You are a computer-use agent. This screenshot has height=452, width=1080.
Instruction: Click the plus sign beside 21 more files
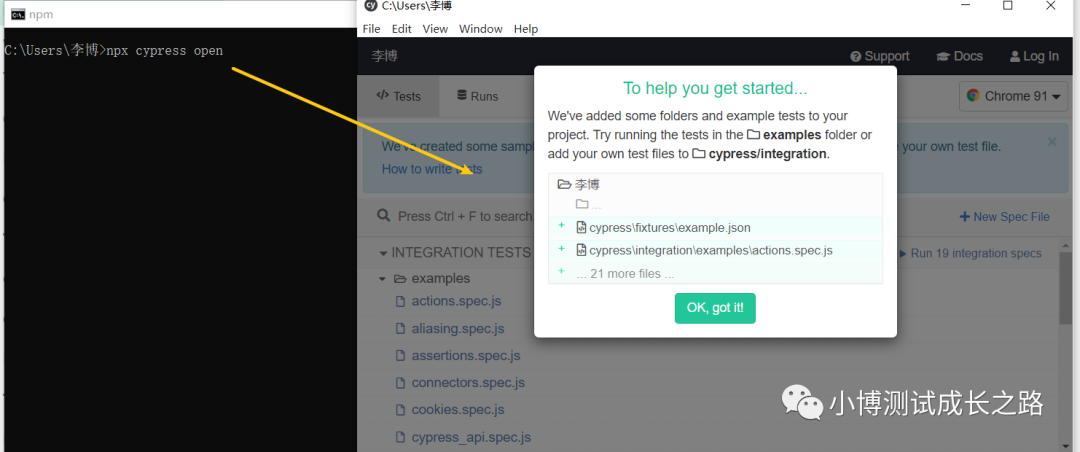point(561,271)
